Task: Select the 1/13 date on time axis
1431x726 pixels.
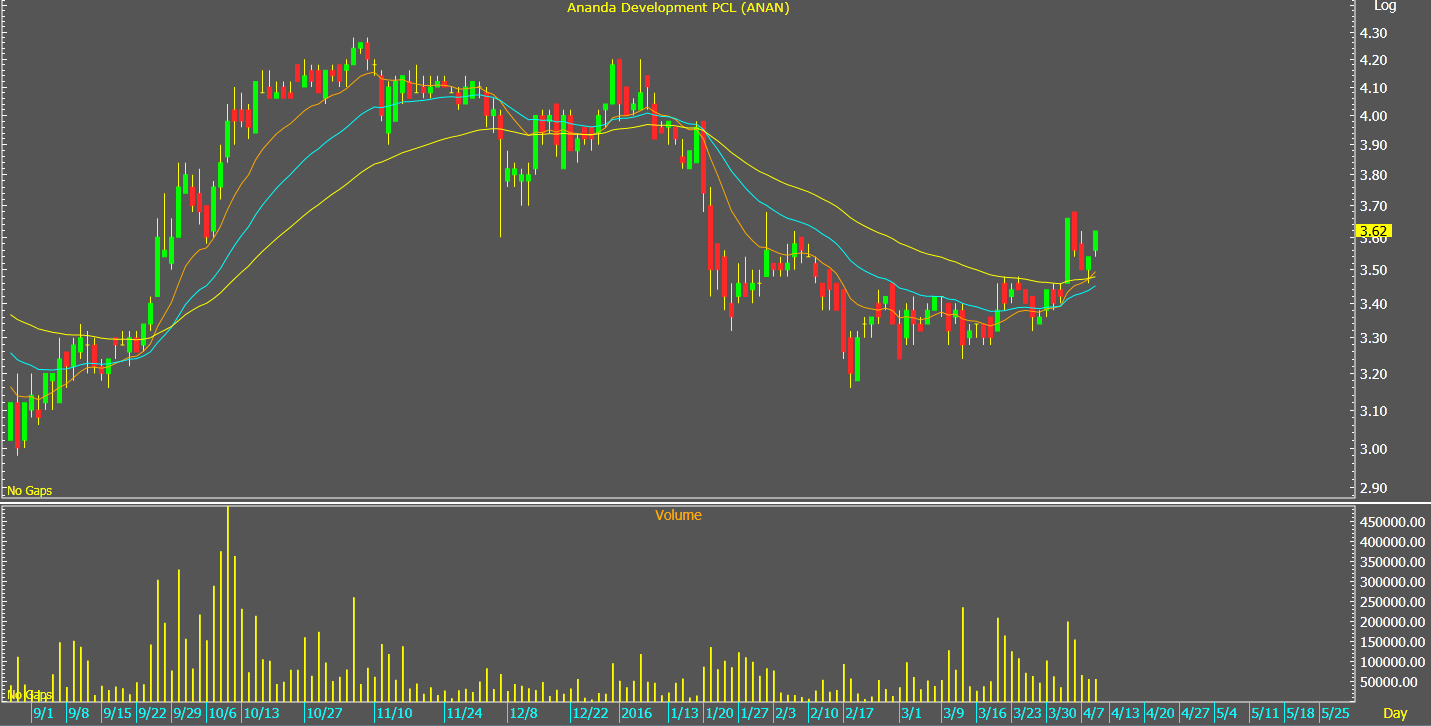Action: [x=684, y=714]
